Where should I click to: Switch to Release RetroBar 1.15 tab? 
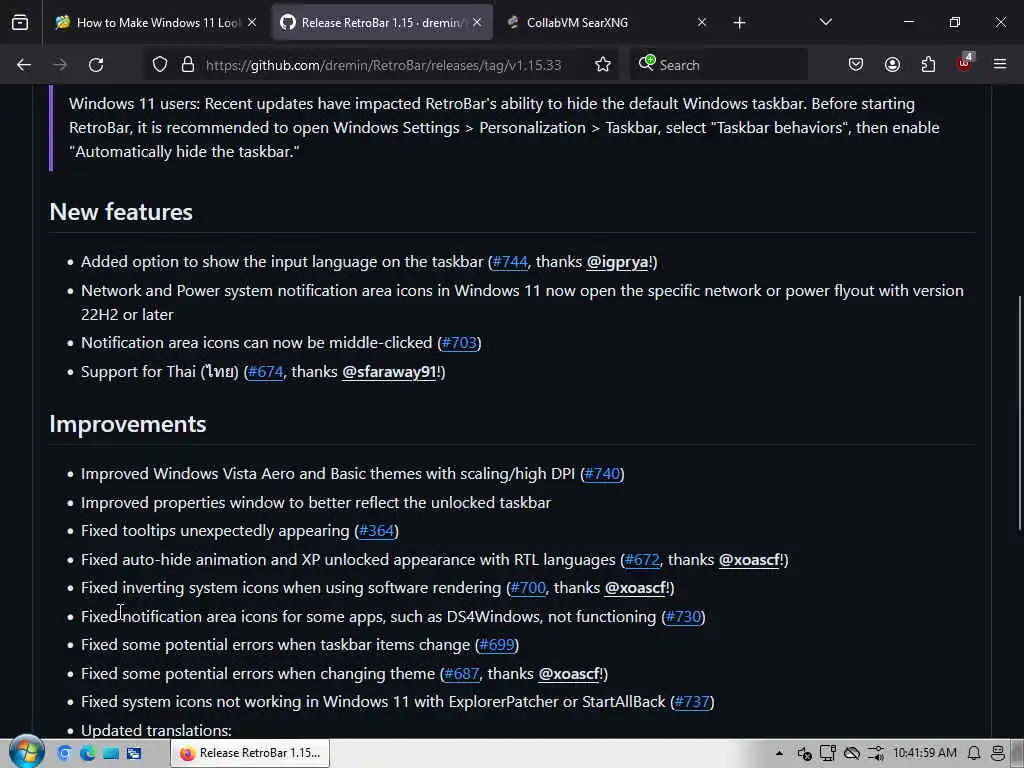(x=382, y=22)
